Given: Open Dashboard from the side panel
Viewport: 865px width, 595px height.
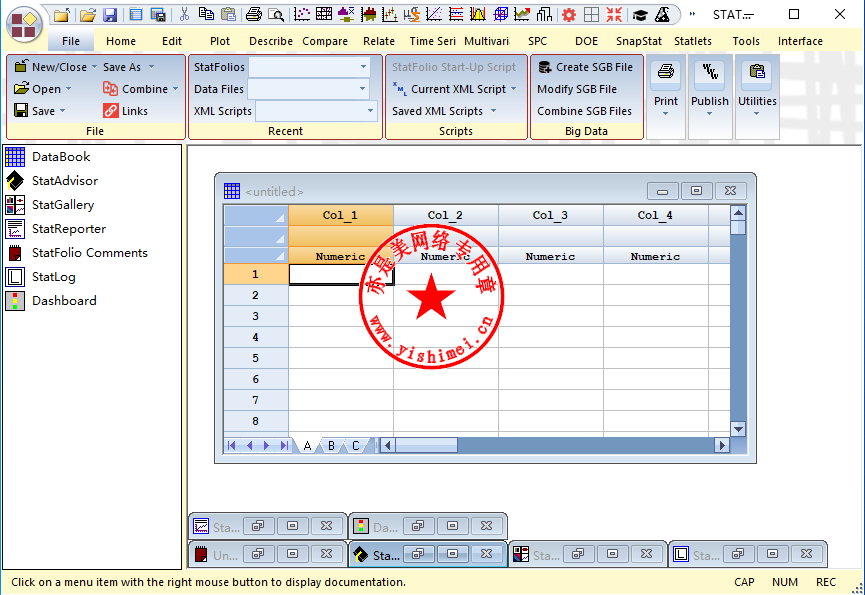Looking at the screenshot, I should [51, 301].
